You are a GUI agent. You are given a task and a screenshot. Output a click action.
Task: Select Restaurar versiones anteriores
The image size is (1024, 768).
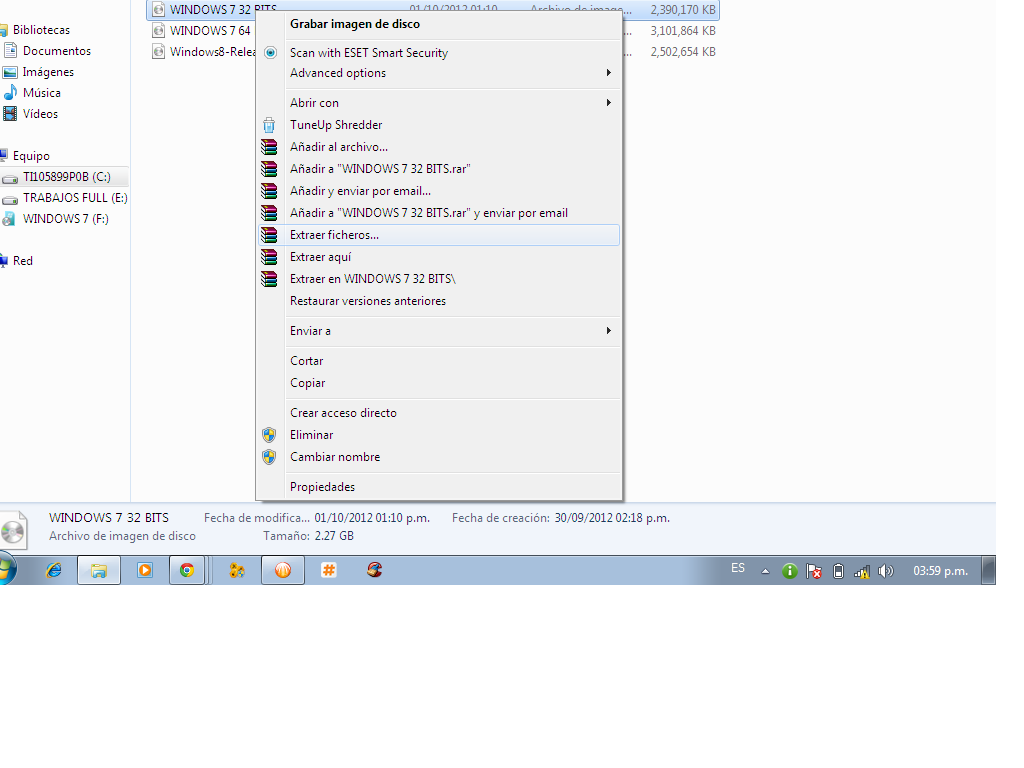(368, 301)
